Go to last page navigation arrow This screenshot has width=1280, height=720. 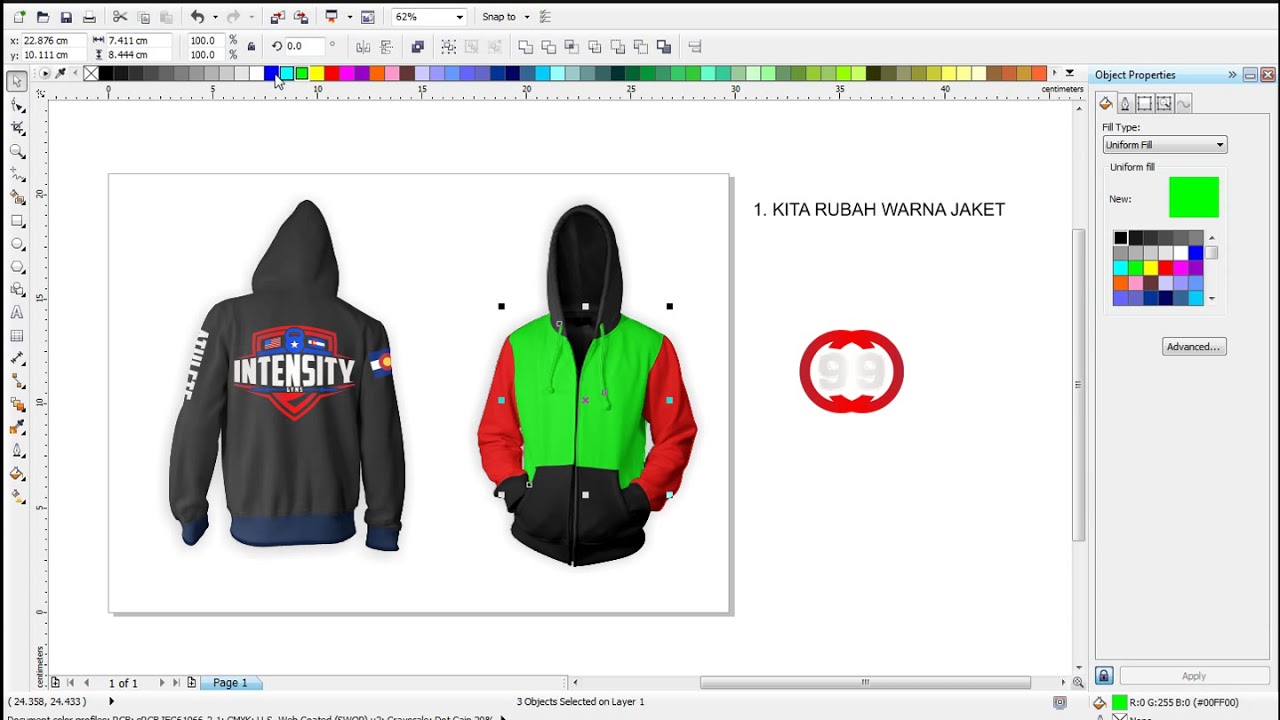click(176, 683)
